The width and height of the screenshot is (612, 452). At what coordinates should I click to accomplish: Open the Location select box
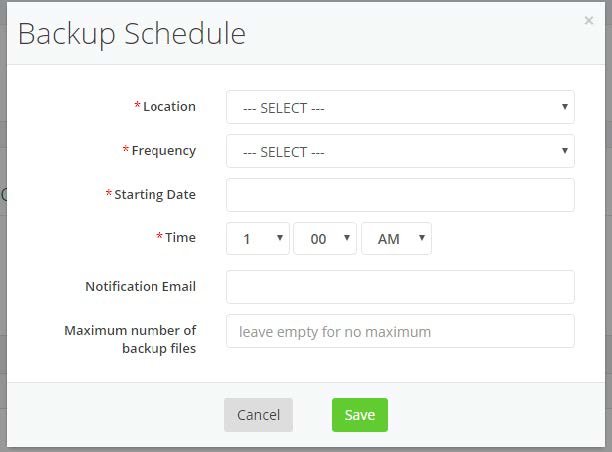400,108
